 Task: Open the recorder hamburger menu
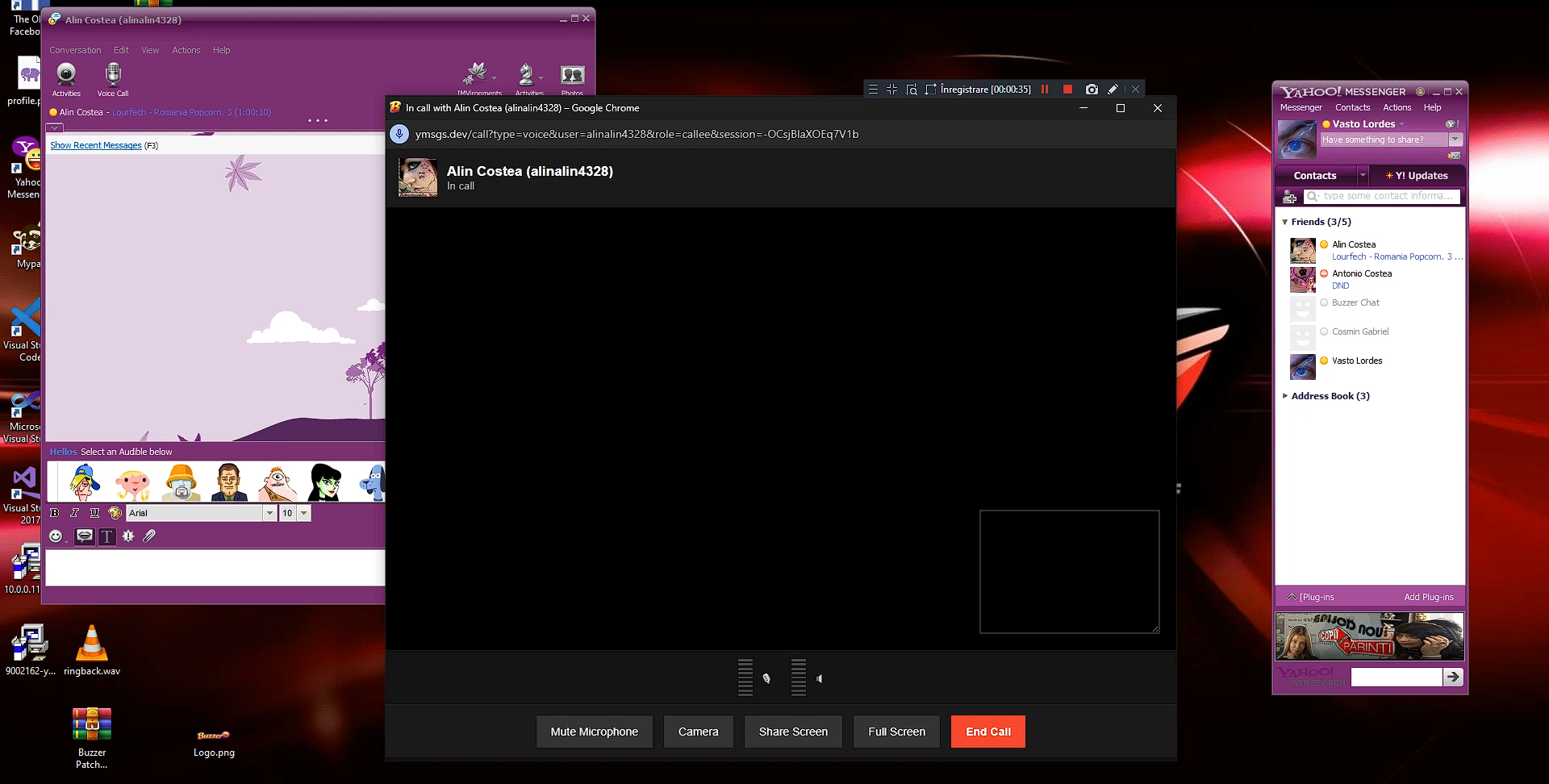[x=873, y=90]
